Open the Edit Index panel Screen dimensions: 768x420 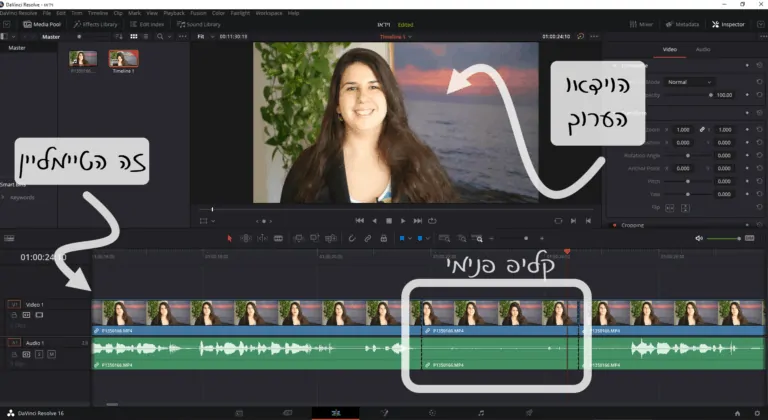[x=147, y=24]
